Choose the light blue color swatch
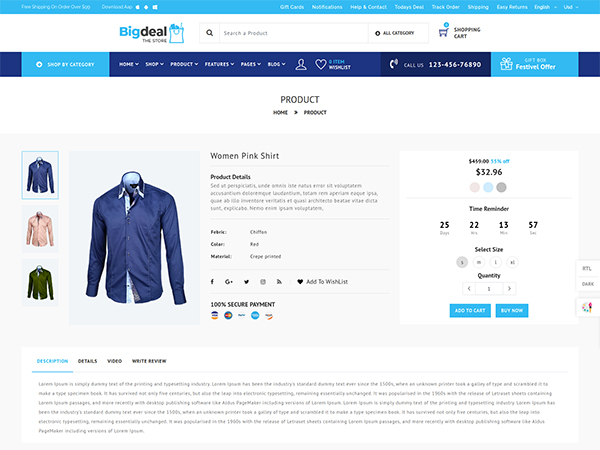The image size is (600, 450). pyautogui.click(x=488, y=187)
